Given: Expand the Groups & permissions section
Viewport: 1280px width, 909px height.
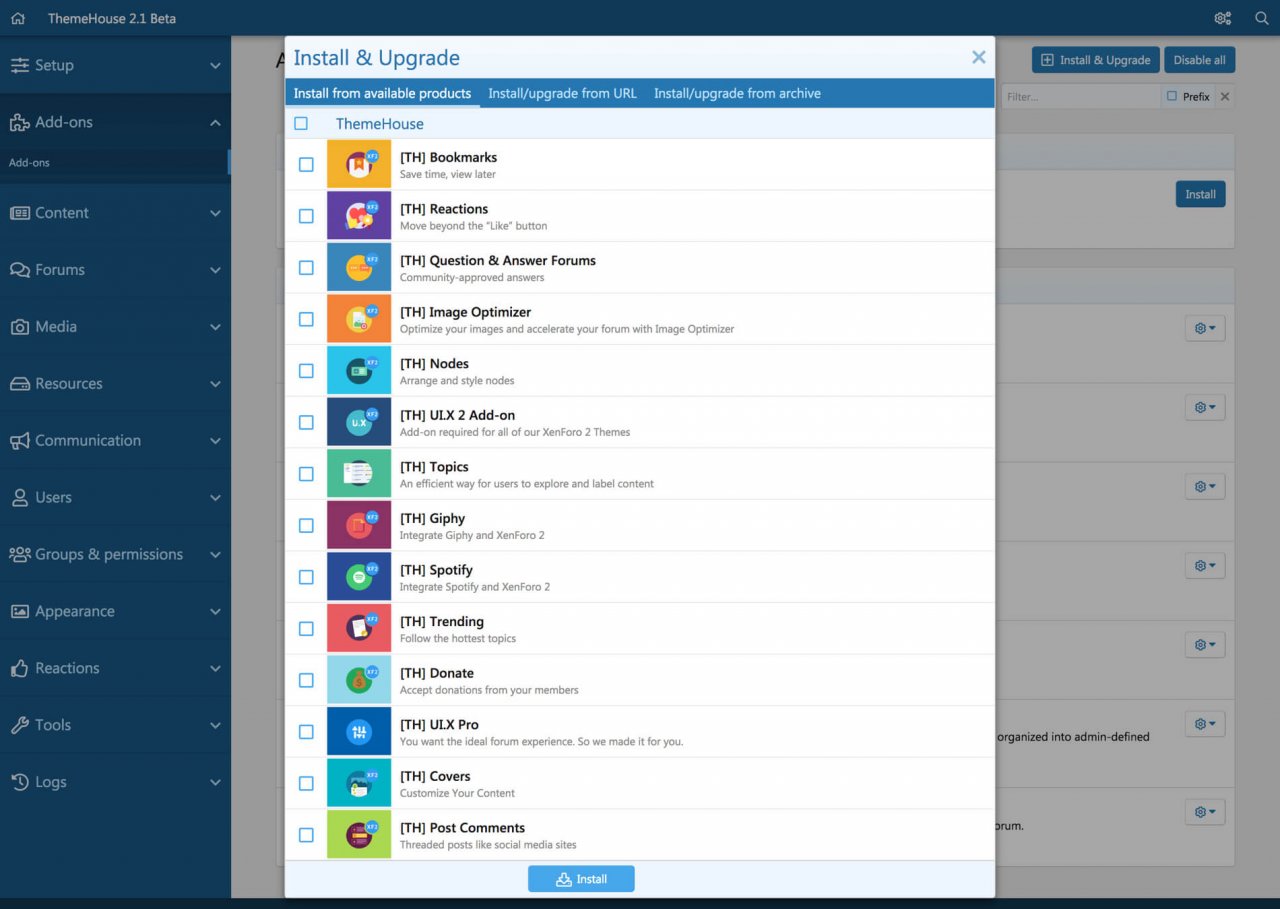Looking at the screenshot, I should (115, 554).
